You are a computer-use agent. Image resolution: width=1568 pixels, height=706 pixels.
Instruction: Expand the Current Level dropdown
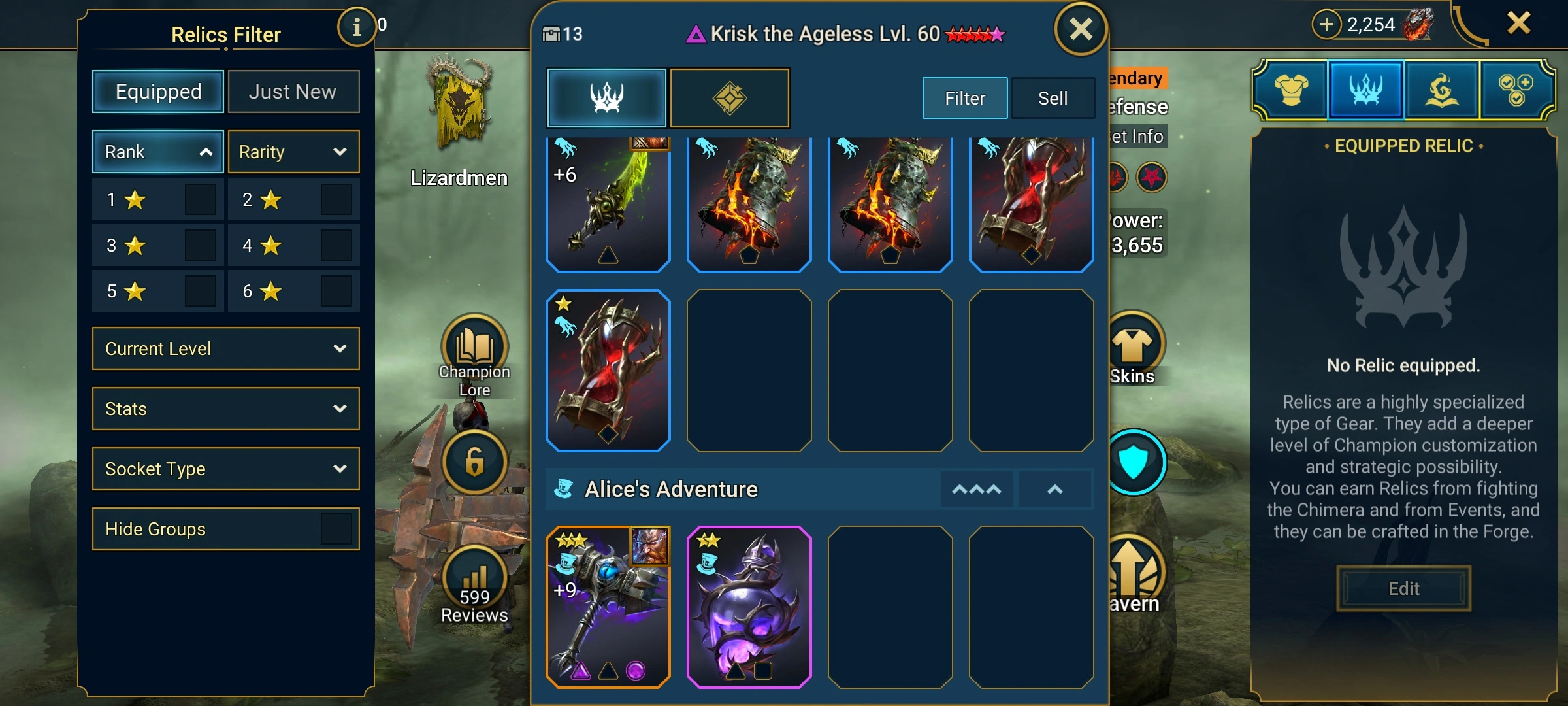[226, 348]
